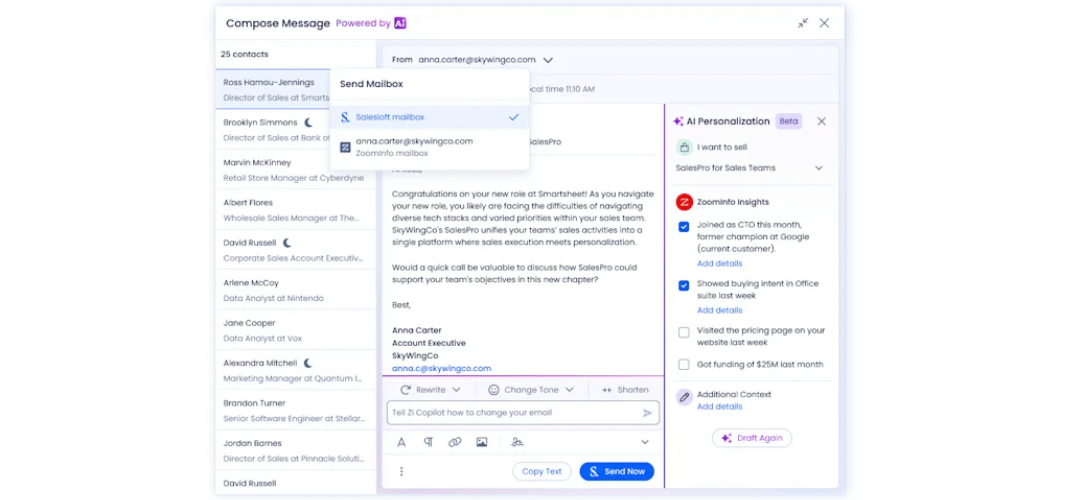Viewport: 1080px width, 500px height.
Task: Check Got funding of $25M last month
Action: [684, 365]
